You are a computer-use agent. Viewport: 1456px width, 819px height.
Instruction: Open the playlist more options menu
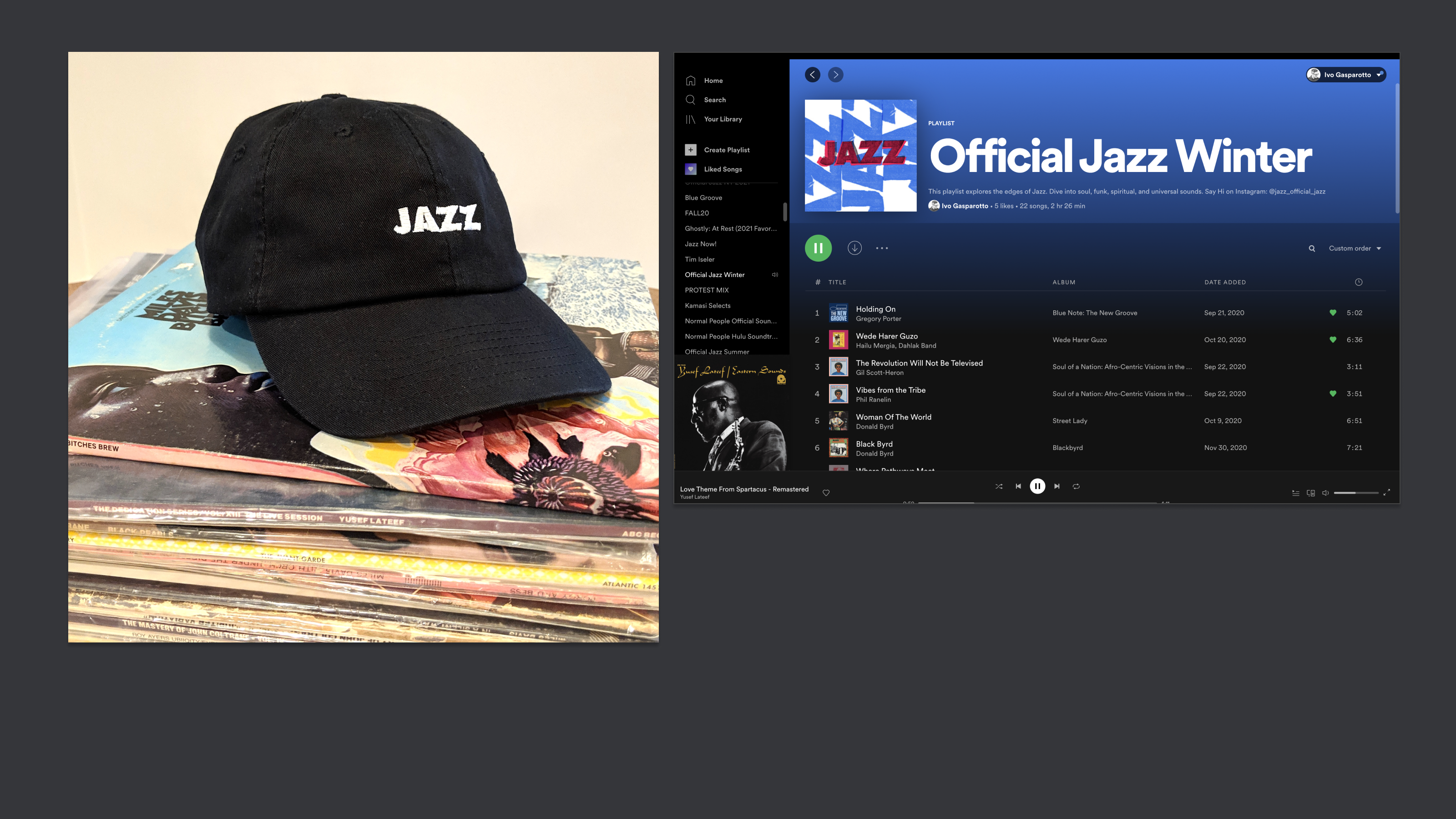coord(882,248)
